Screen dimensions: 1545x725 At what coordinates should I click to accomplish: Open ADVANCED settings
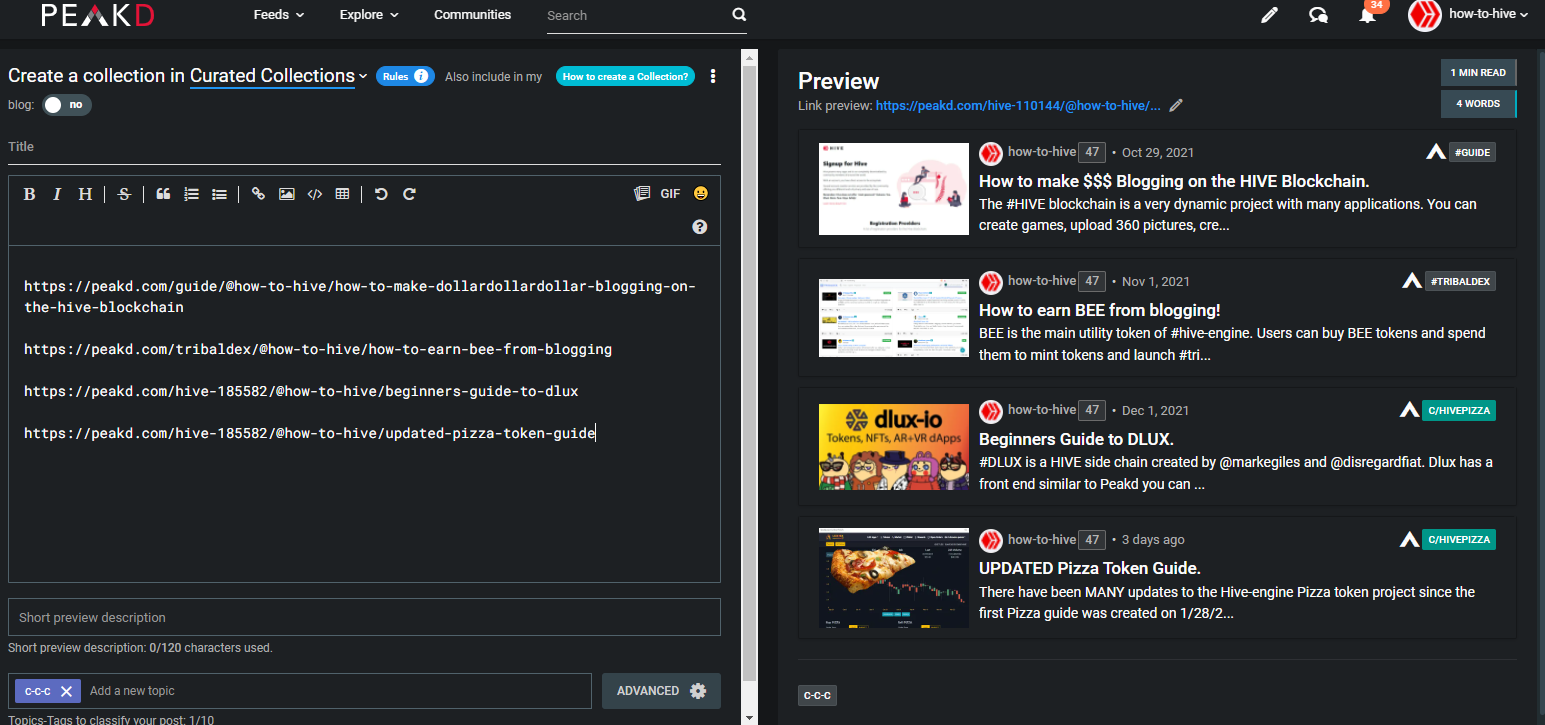click(661, 691)
